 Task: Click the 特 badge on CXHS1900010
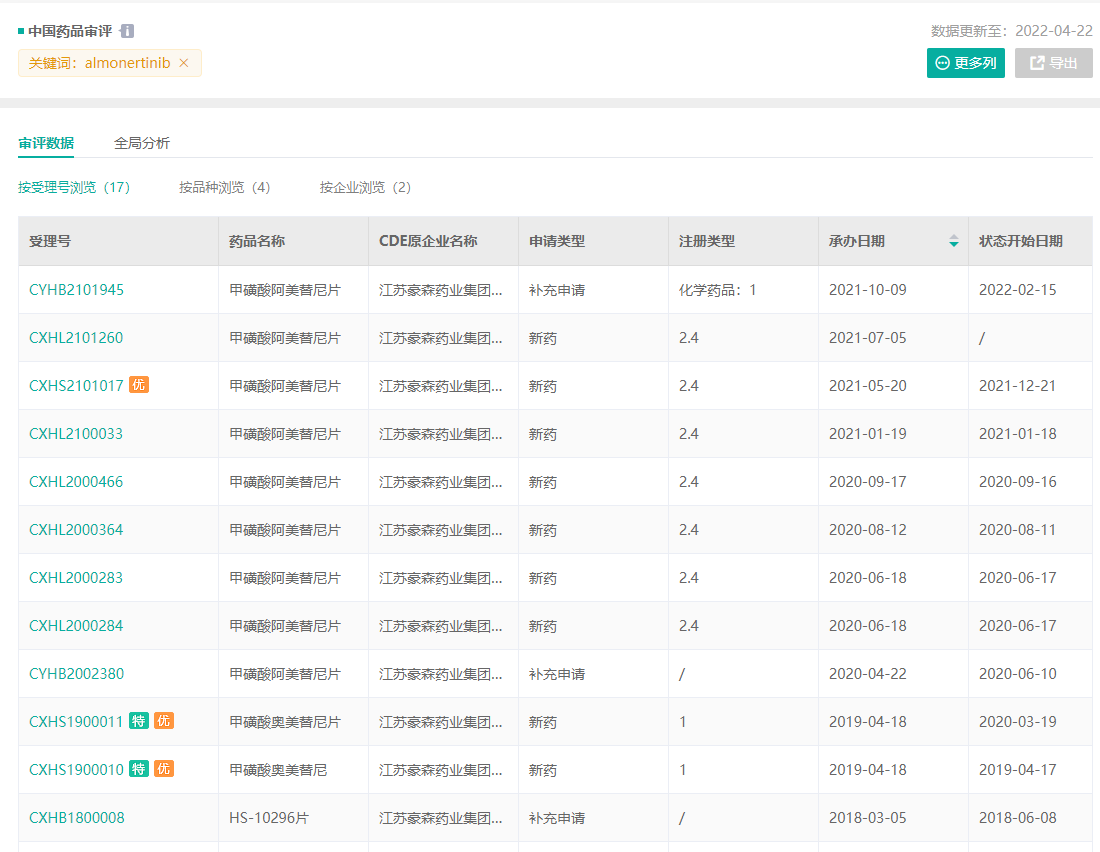pos(139,769)
